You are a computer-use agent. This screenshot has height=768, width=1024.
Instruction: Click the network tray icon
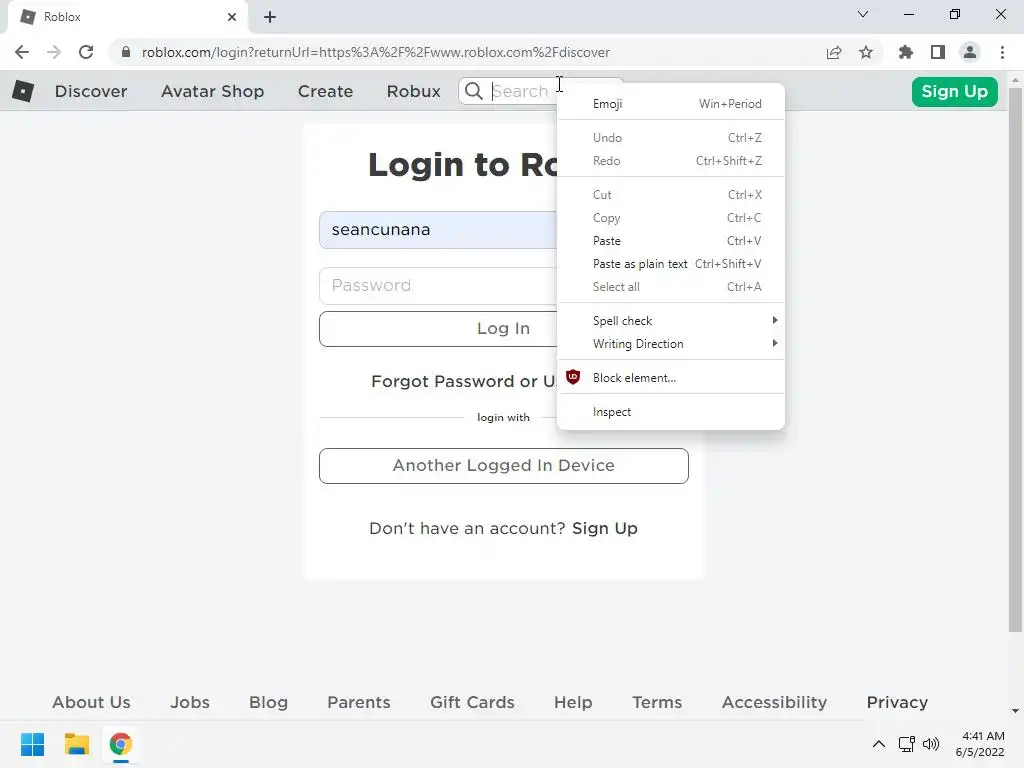click(906, 744)
